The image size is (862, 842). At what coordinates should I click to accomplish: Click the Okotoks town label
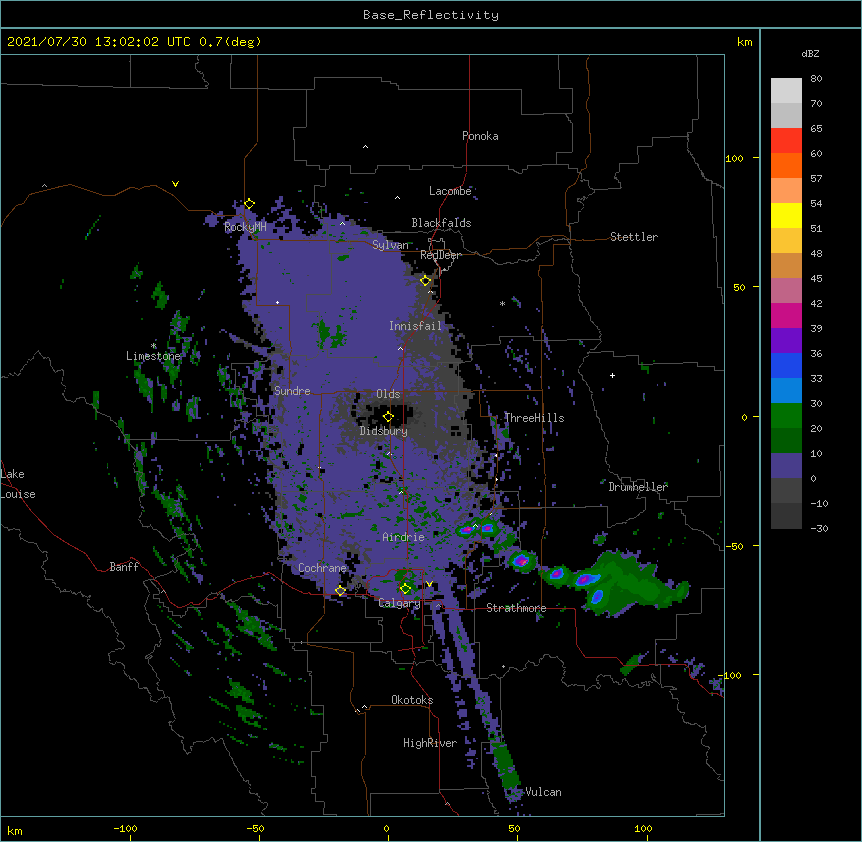click(x=412, y=700)
